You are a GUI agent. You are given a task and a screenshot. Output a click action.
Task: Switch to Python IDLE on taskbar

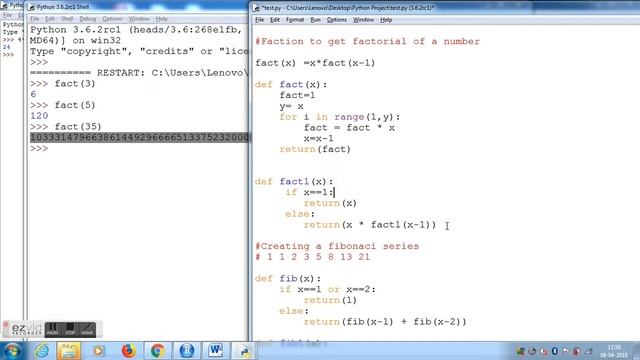[244, 351]
